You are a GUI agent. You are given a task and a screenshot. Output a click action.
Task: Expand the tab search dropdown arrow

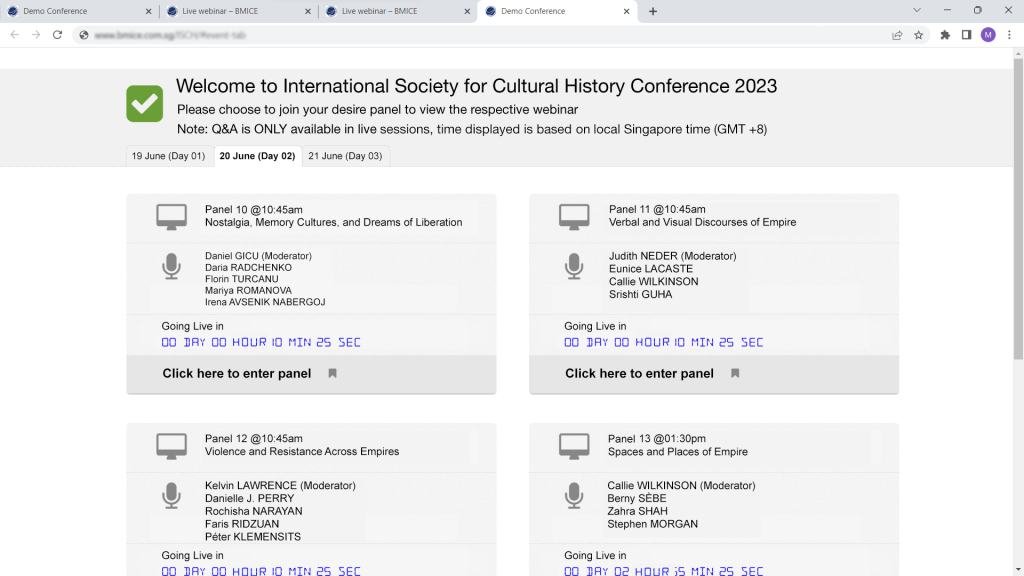[x=917, y=10]
